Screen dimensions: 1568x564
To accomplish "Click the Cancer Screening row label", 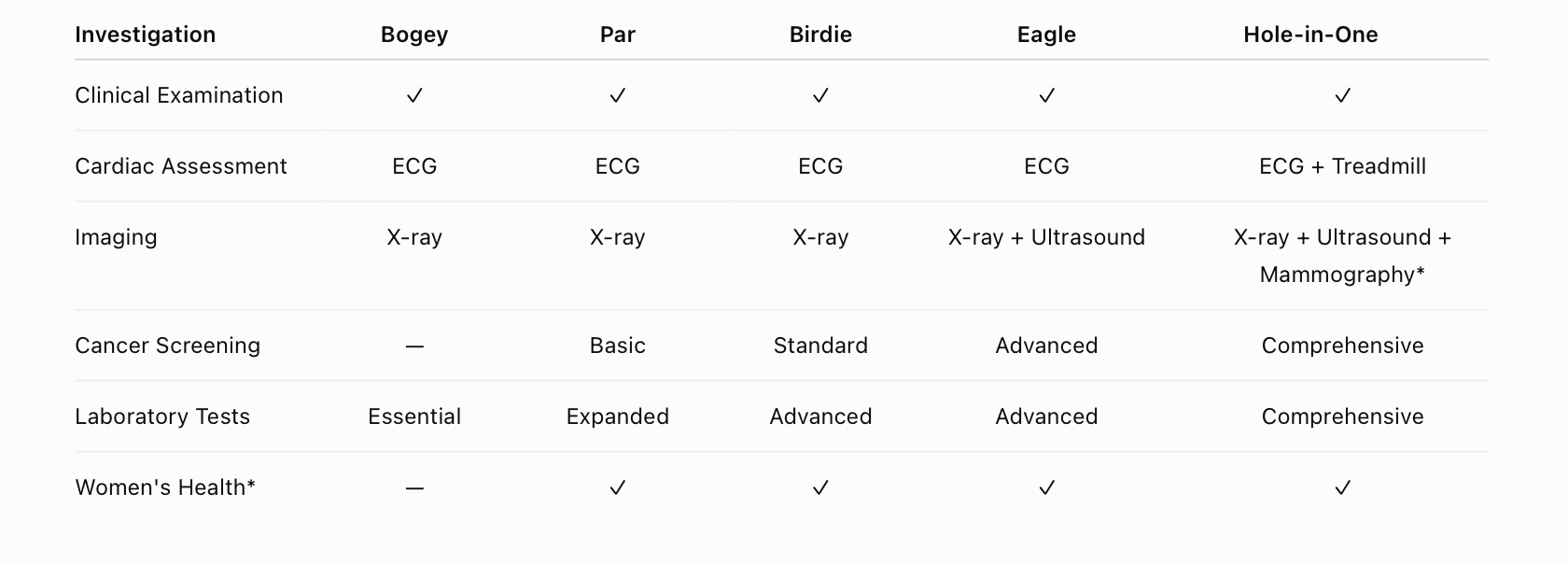I will click(168, 345).
